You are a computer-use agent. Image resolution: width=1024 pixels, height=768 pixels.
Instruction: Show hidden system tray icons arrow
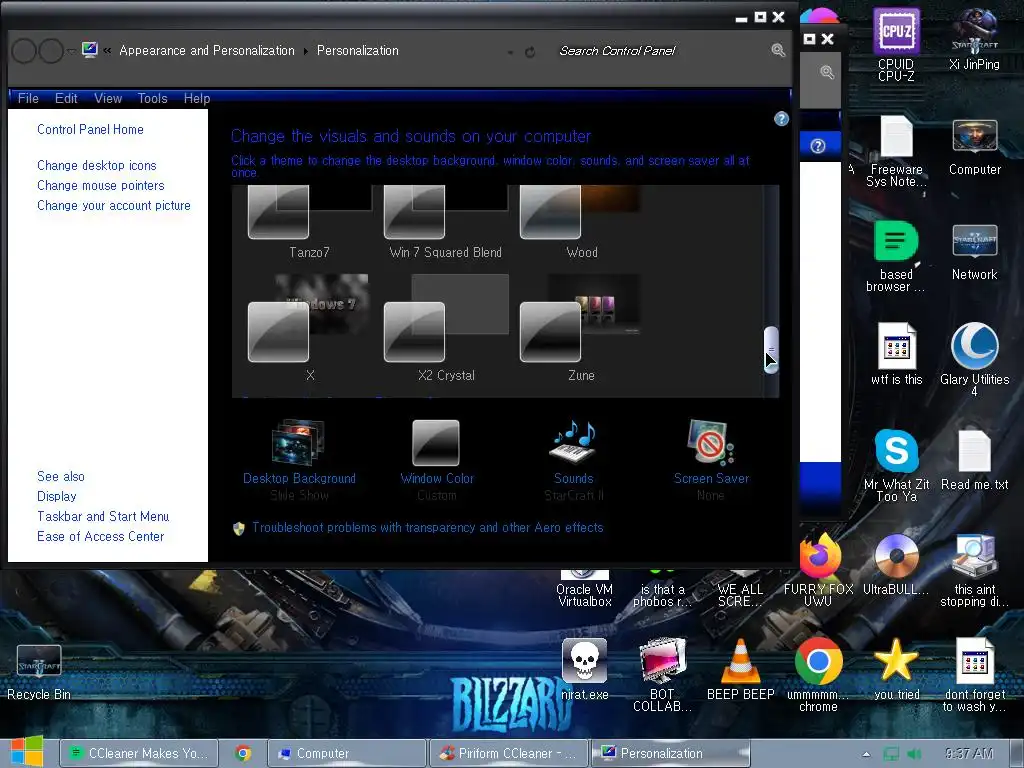click(x=866, y=754)
